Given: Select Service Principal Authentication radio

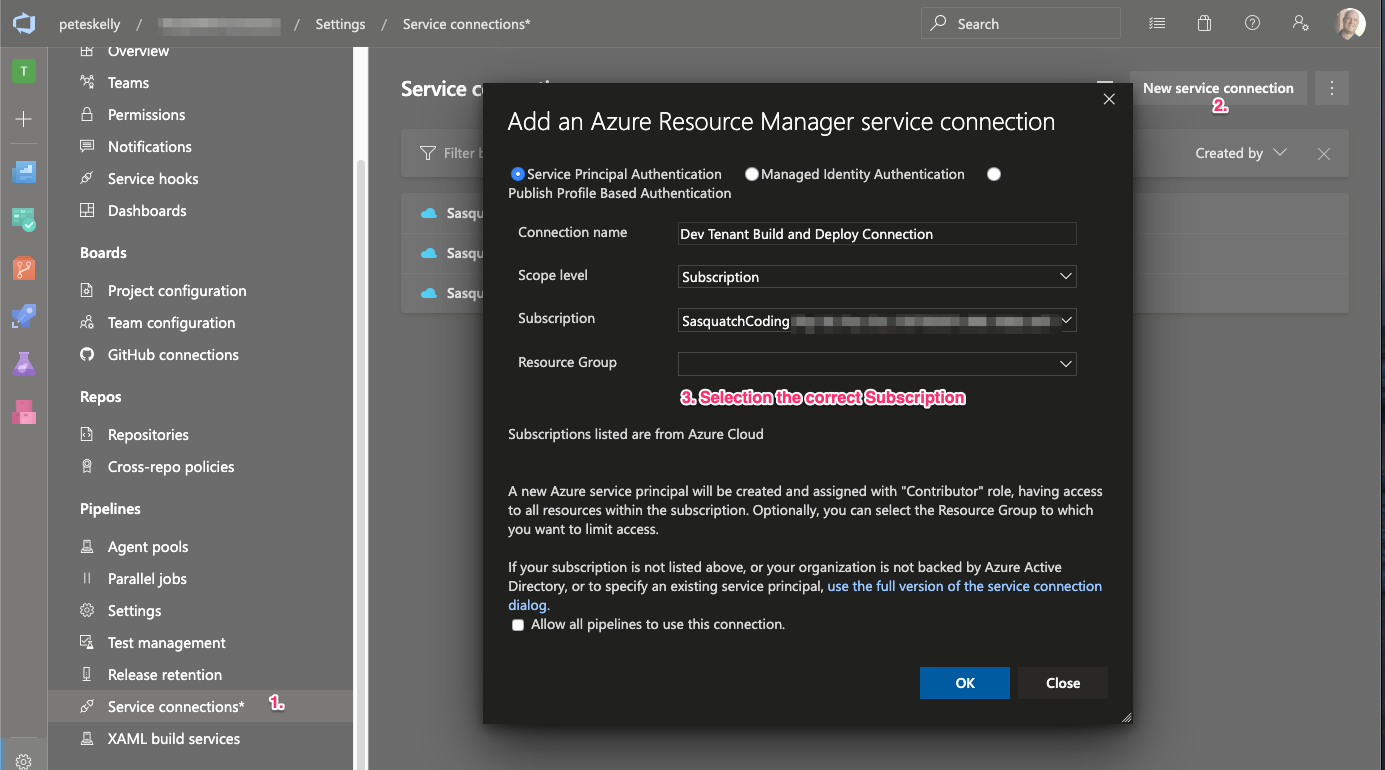Looking at the screenshot, I should pyautogui.click(x=517, y=174).
